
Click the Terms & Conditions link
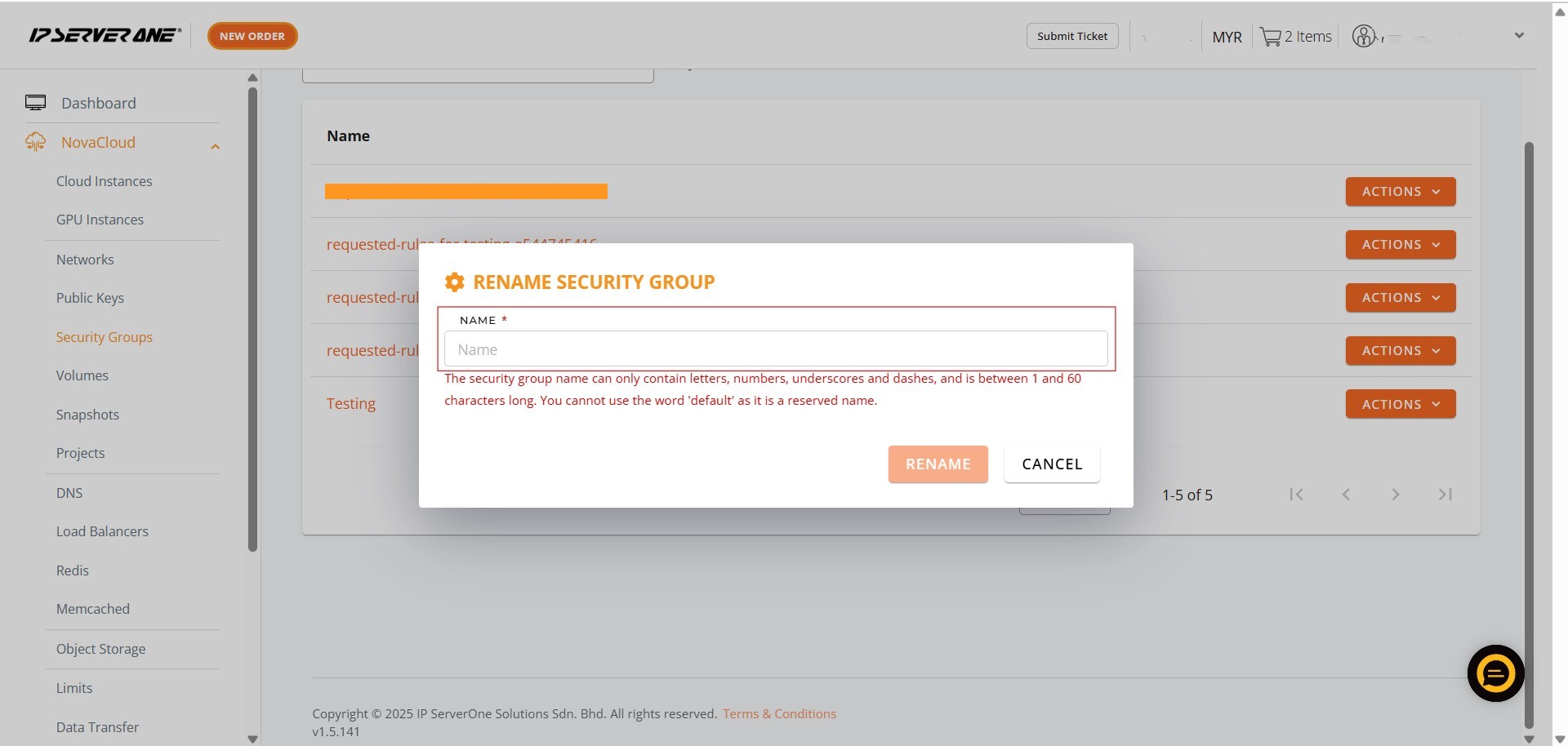point(779,714)
